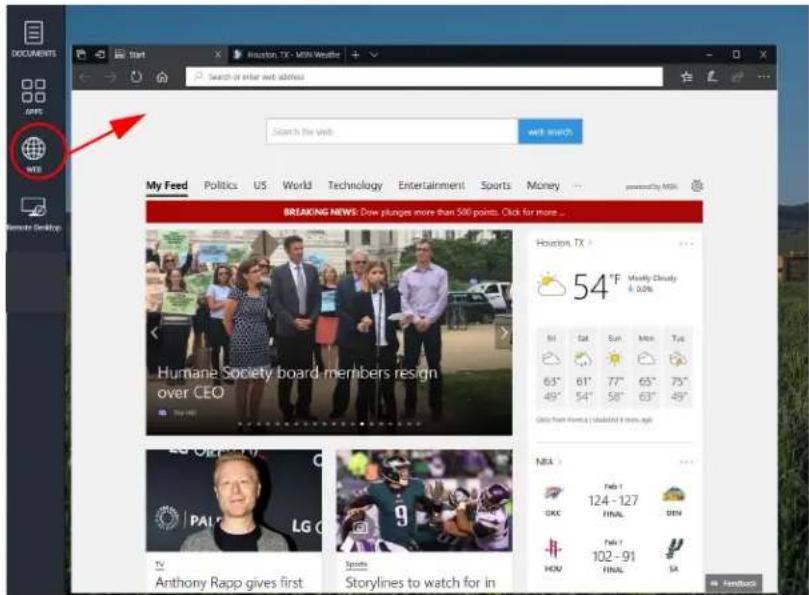The image size is (809, 595).
Task: Click the current 54°F temperature
Action: (x=596, y=286)
